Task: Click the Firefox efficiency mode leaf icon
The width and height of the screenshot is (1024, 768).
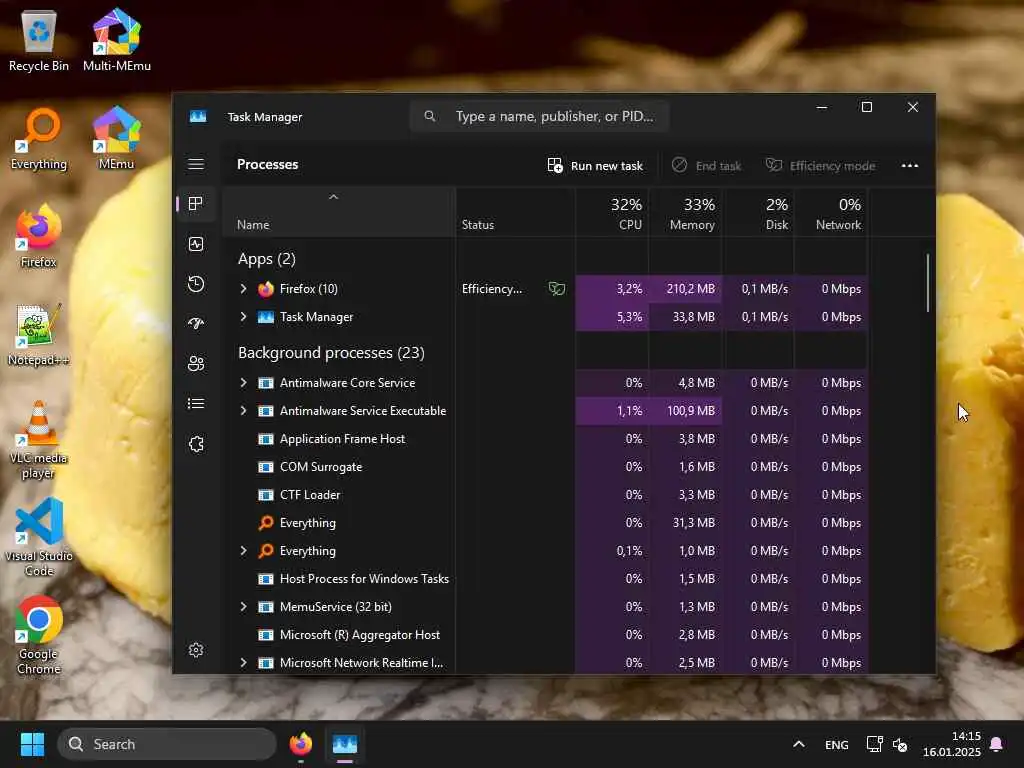Action: pyautogui.click(x=556, y=289)
